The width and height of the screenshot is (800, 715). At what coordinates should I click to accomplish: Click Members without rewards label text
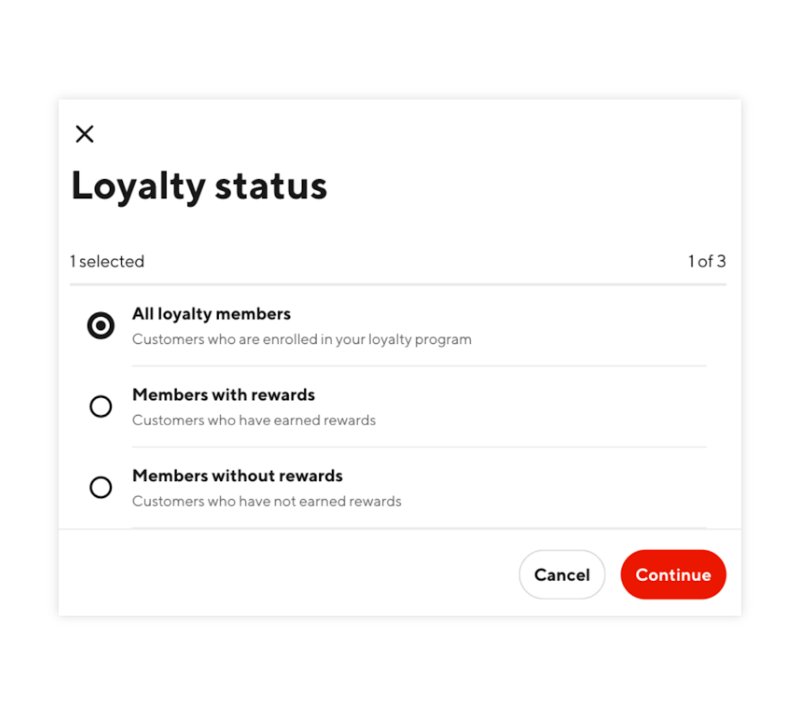point(237,475)
